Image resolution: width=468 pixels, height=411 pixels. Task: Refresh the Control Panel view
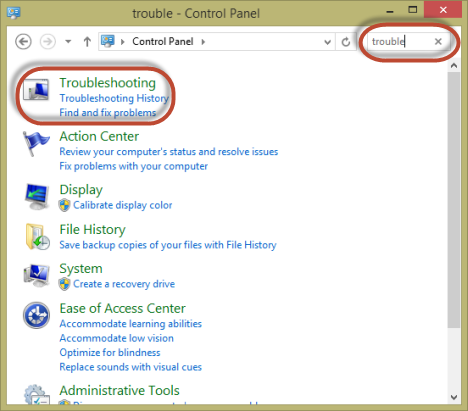[x=346, y=42]
